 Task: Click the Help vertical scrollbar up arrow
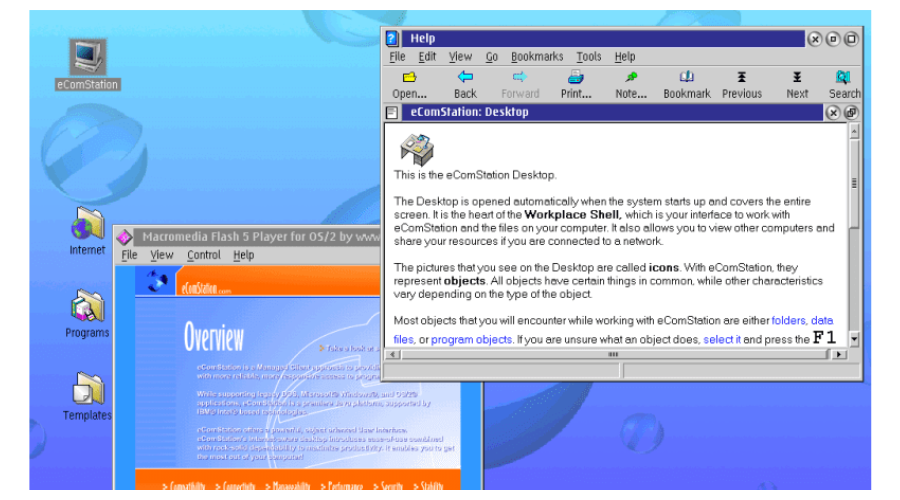click(854, 132)
